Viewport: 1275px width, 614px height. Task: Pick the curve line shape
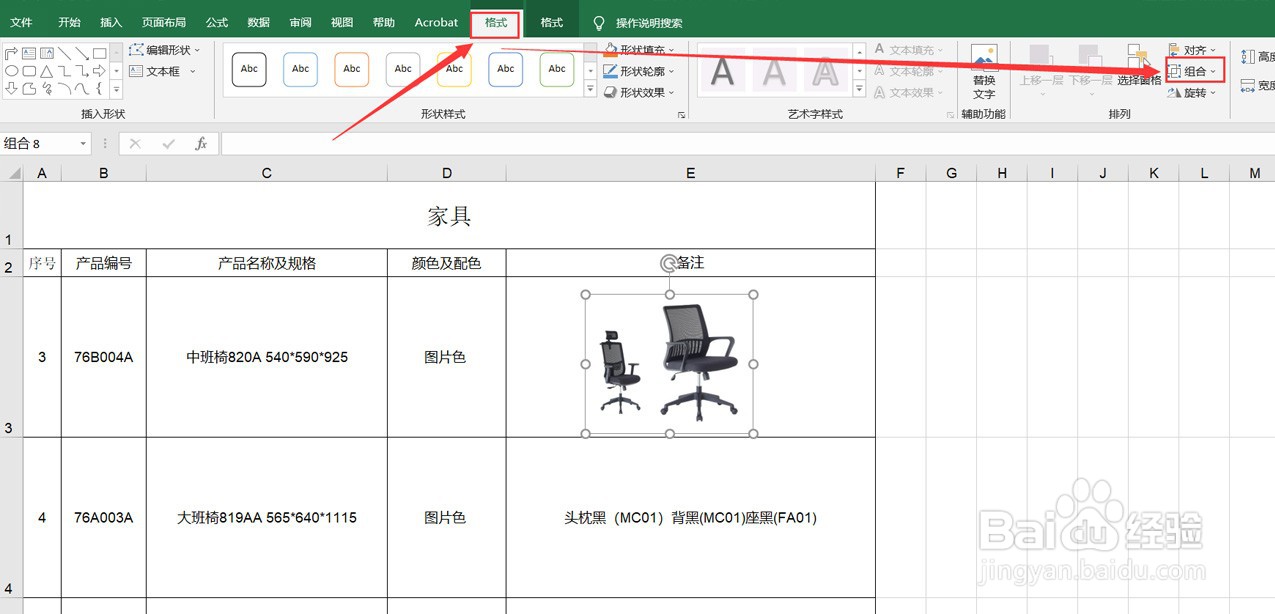tap(82, 88)
